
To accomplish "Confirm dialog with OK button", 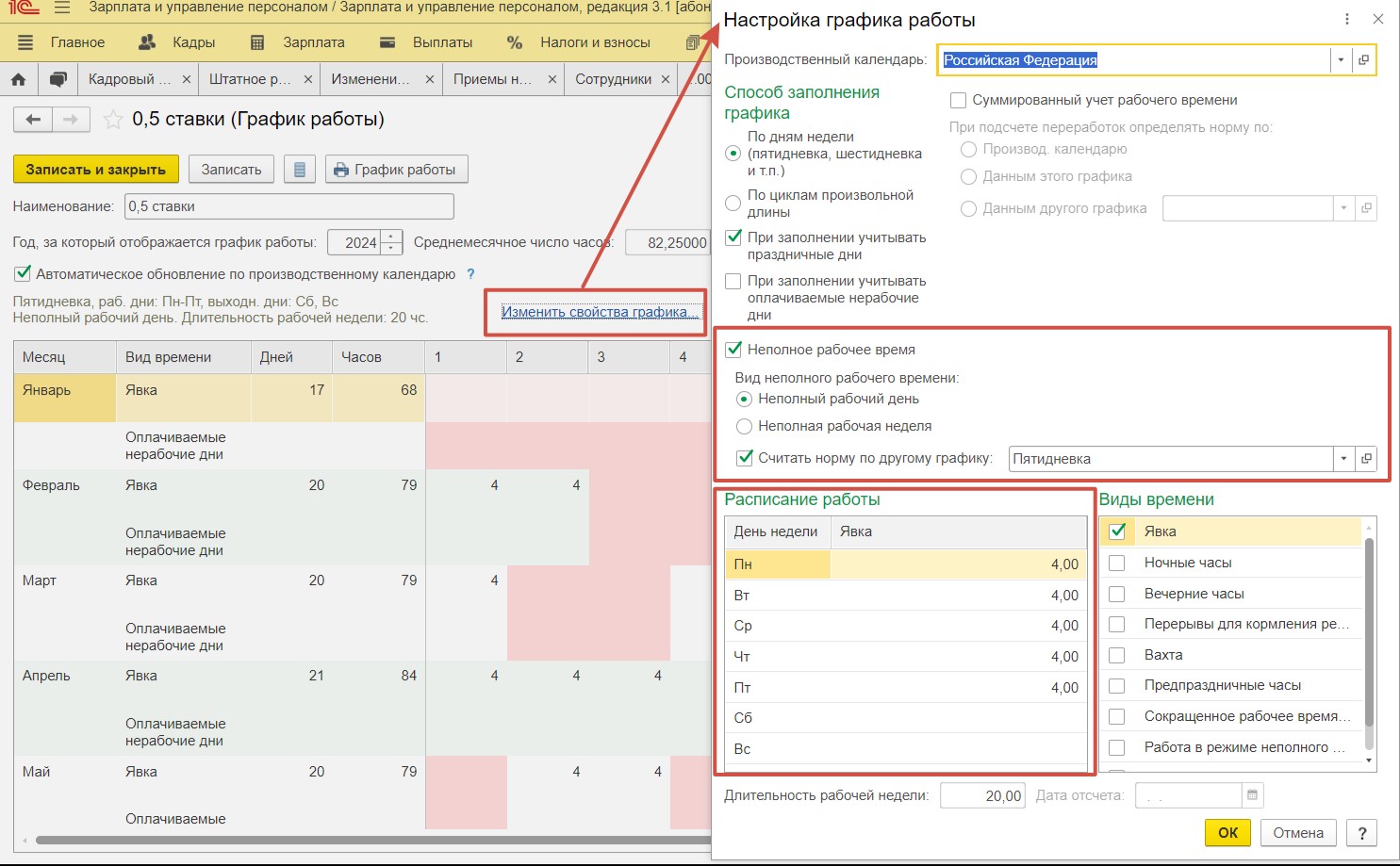I will tap(1227, 833).
